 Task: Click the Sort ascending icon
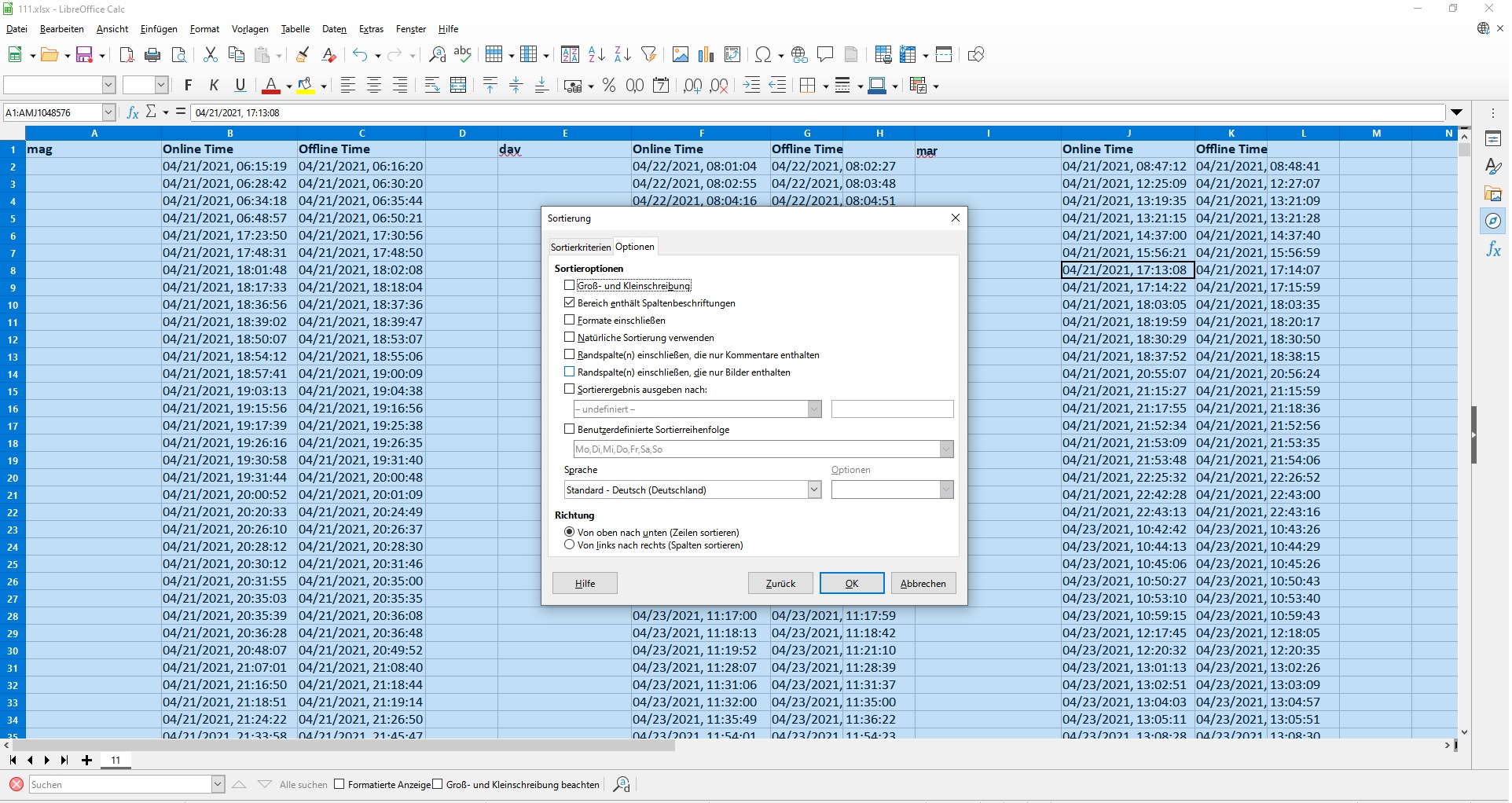click(596, 54)
